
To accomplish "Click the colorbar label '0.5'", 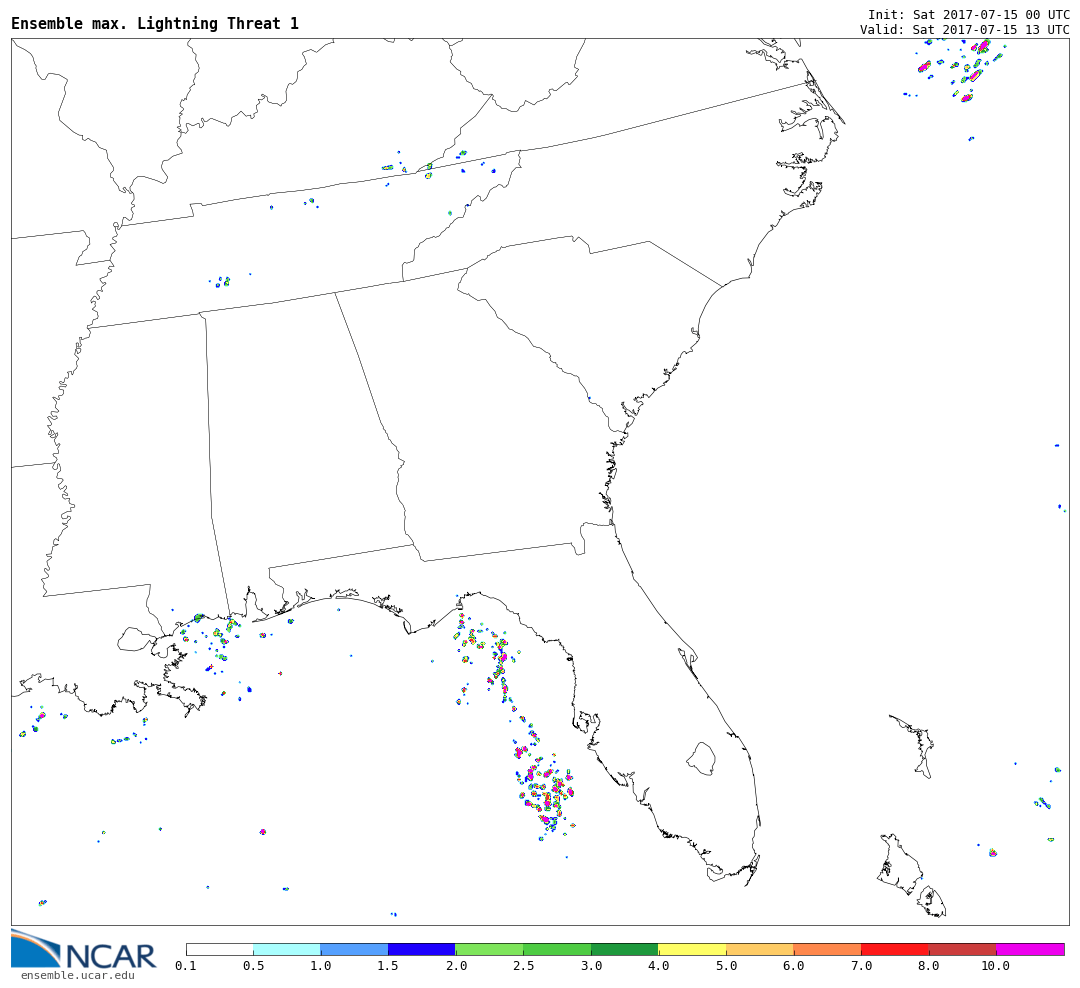I will (253, 966).
